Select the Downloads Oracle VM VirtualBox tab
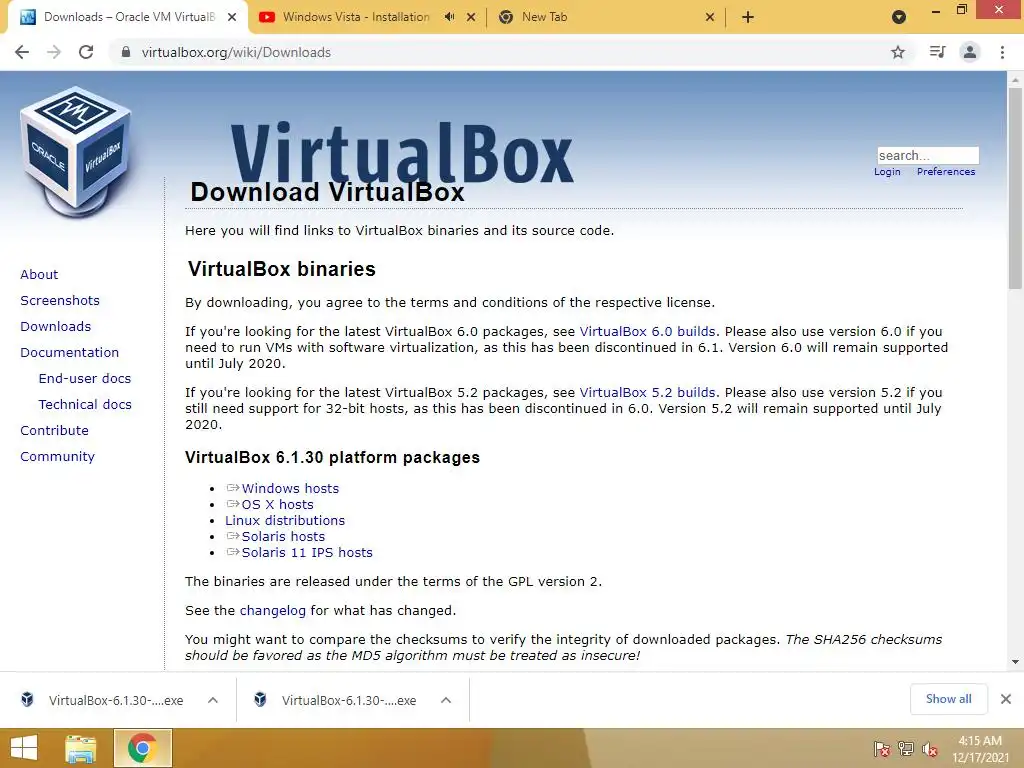This screenshot has height=768, width=1024. (129, 17)
